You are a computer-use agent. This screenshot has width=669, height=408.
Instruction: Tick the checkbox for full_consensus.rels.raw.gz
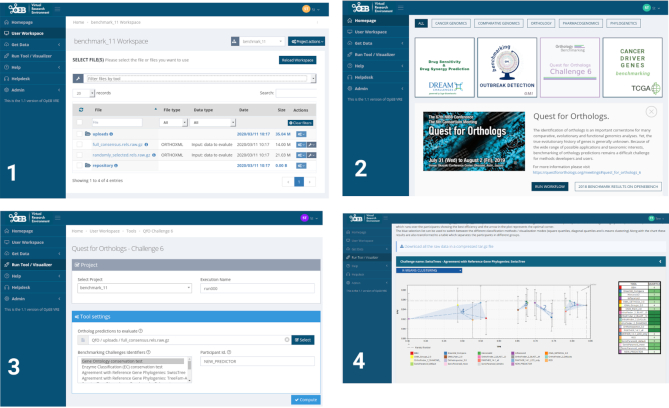tap(80, 144)
